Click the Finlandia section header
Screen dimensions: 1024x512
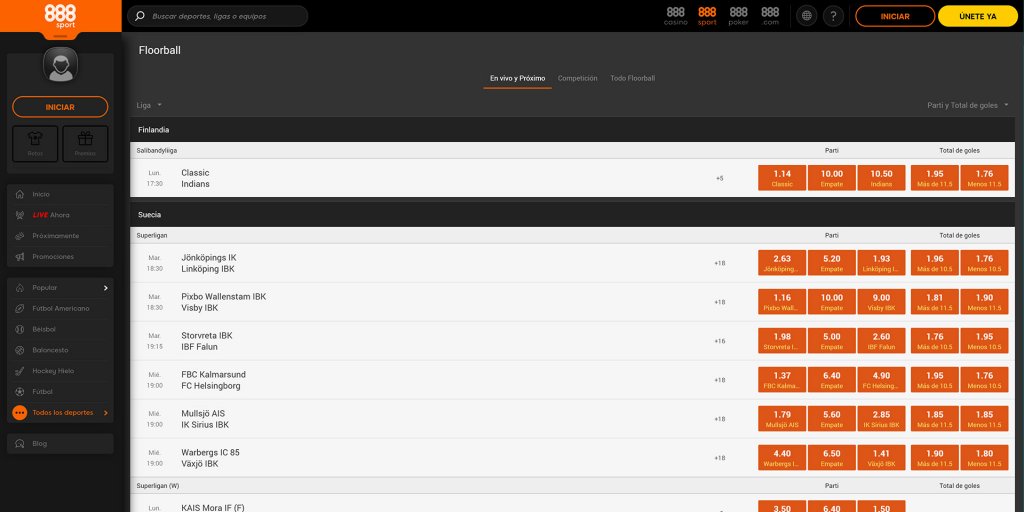pyautogui.click(x=572, y=129)
